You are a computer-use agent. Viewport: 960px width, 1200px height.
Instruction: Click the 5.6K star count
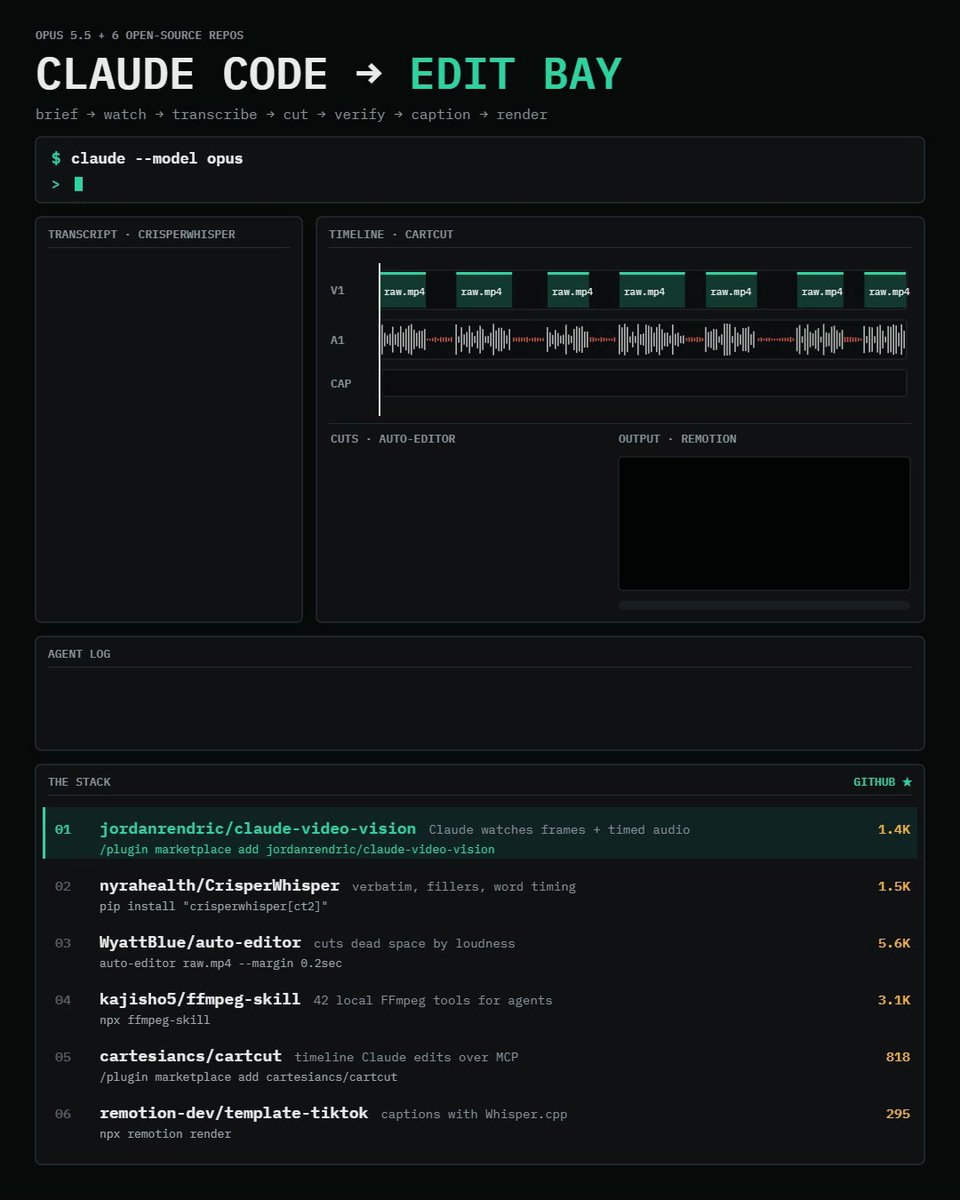coord(894,943)
